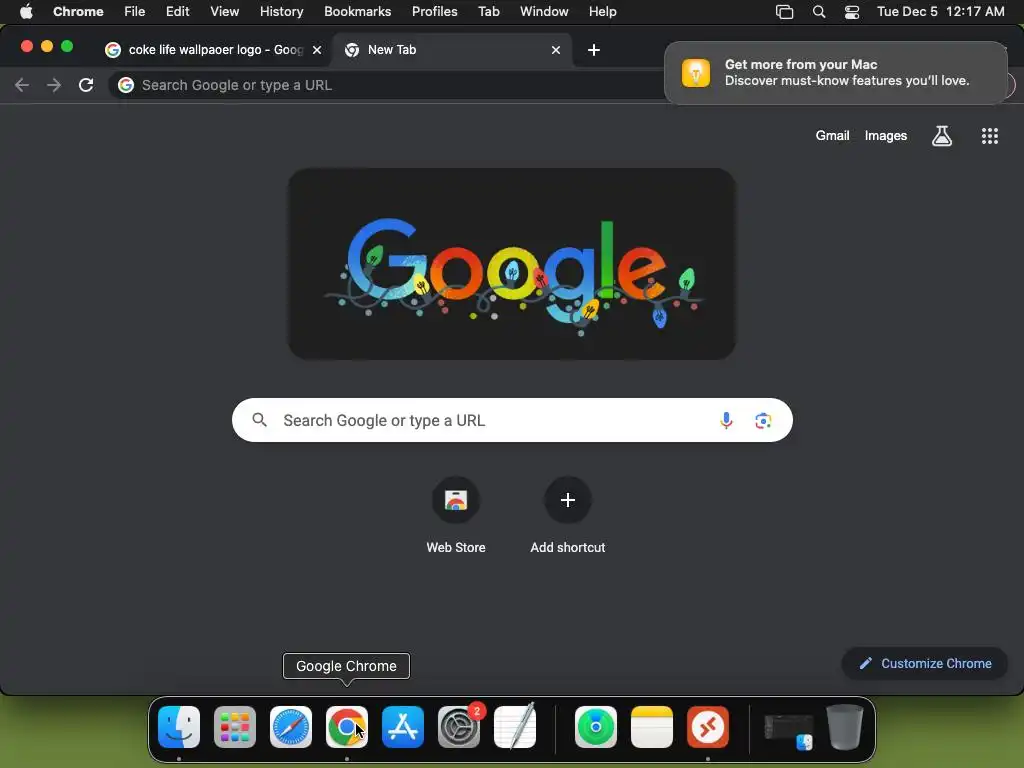Click the back navigation arrow
This screenshot has height=768, width=1024.
[22, 85]
